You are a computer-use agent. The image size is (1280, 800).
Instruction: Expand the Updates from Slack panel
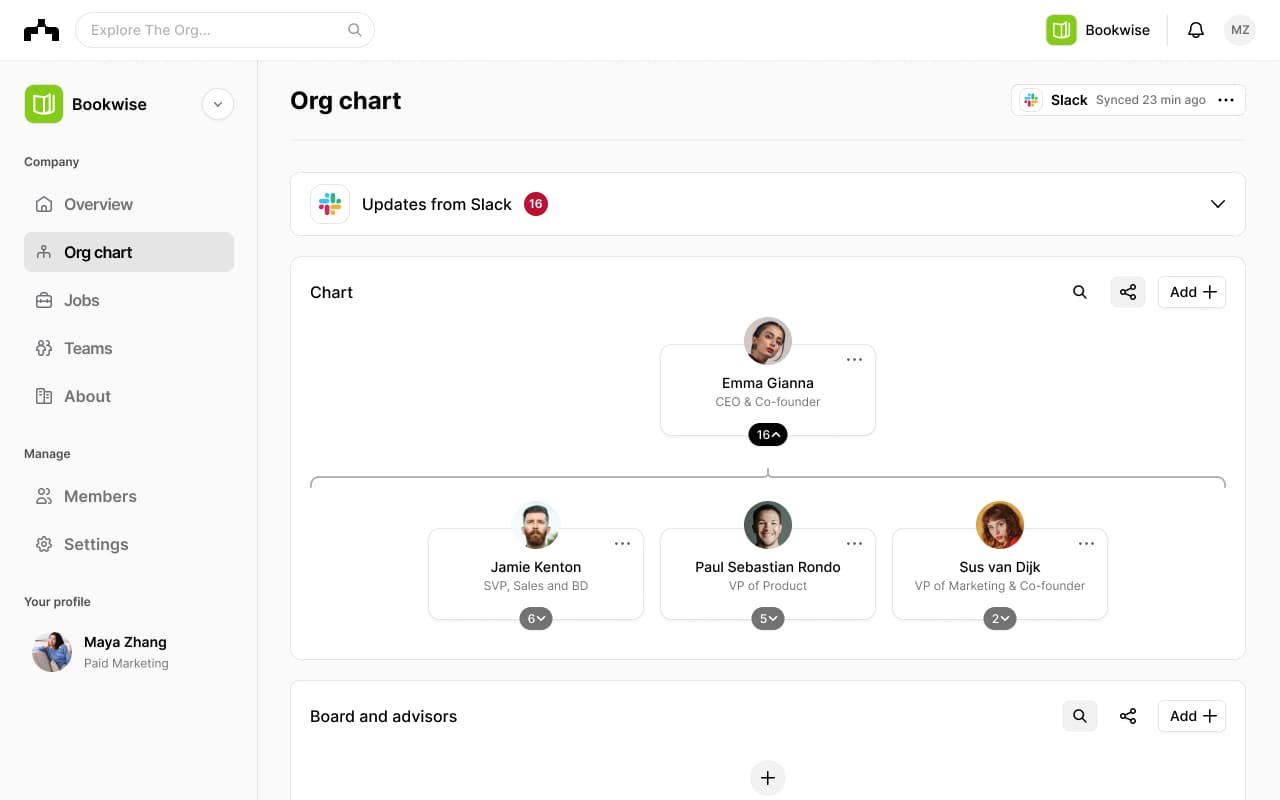click(1217, 204)
